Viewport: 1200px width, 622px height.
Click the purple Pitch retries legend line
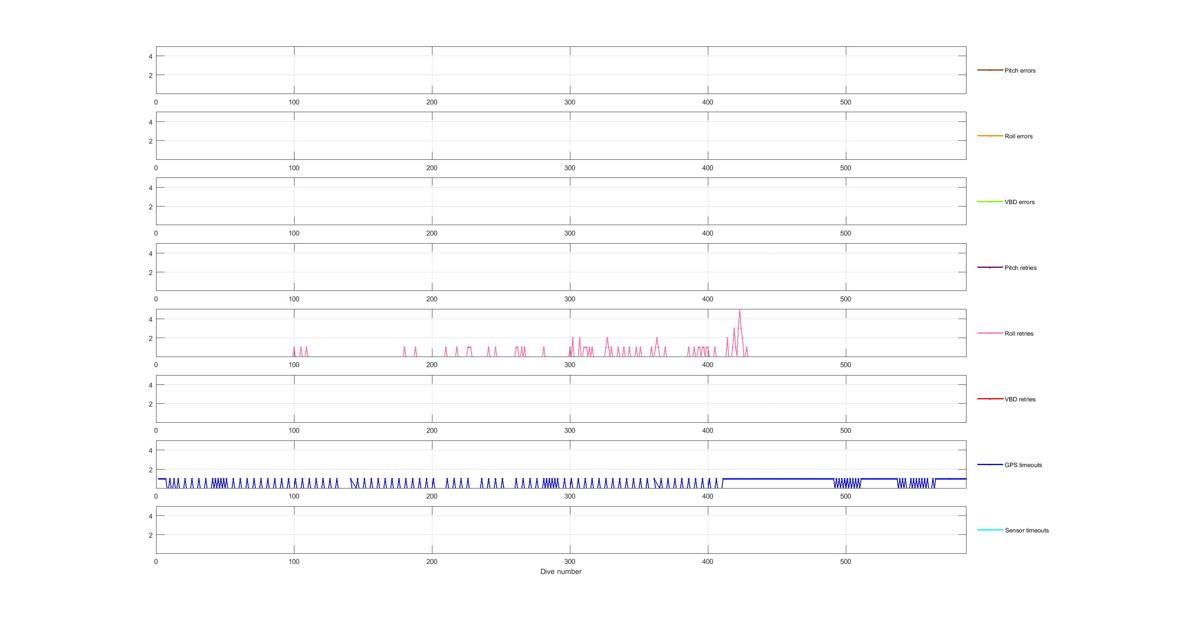tap(989, 267)
